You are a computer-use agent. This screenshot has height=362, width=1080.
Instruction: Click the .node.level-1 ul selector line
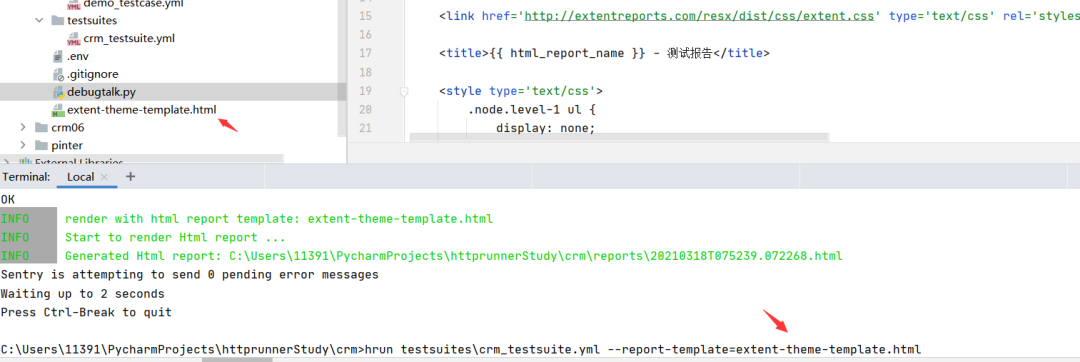point(531,109)
